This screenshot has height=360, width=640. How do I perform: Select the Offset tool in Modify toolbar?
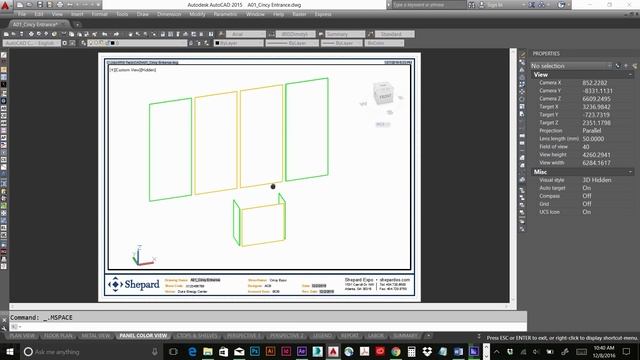tap(522, 77)
